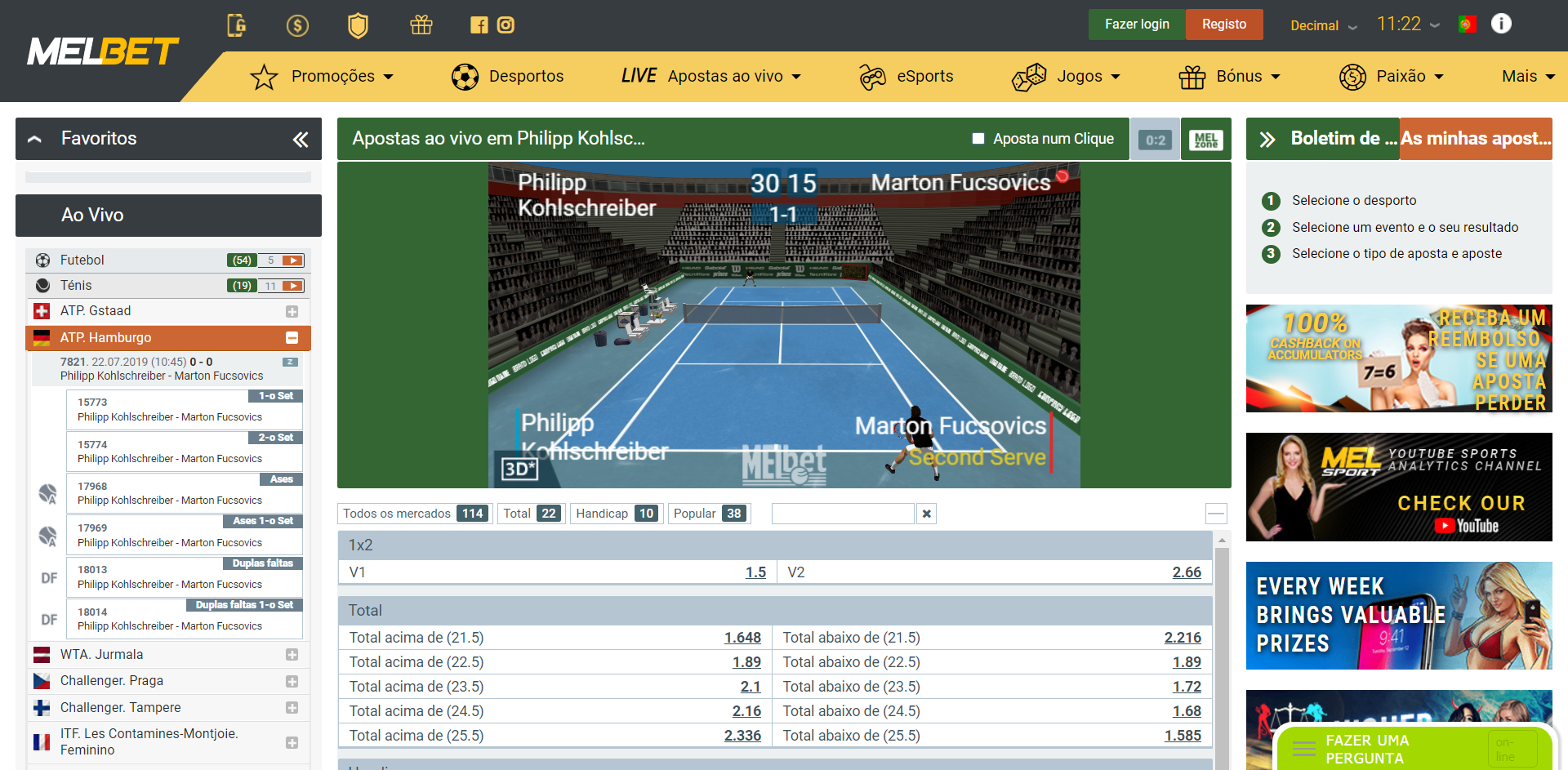This screenshot has width=1568, height=770.
Task: Click the football icon beside Desportos
Action: pyautogui.click(x=465, y=77)
